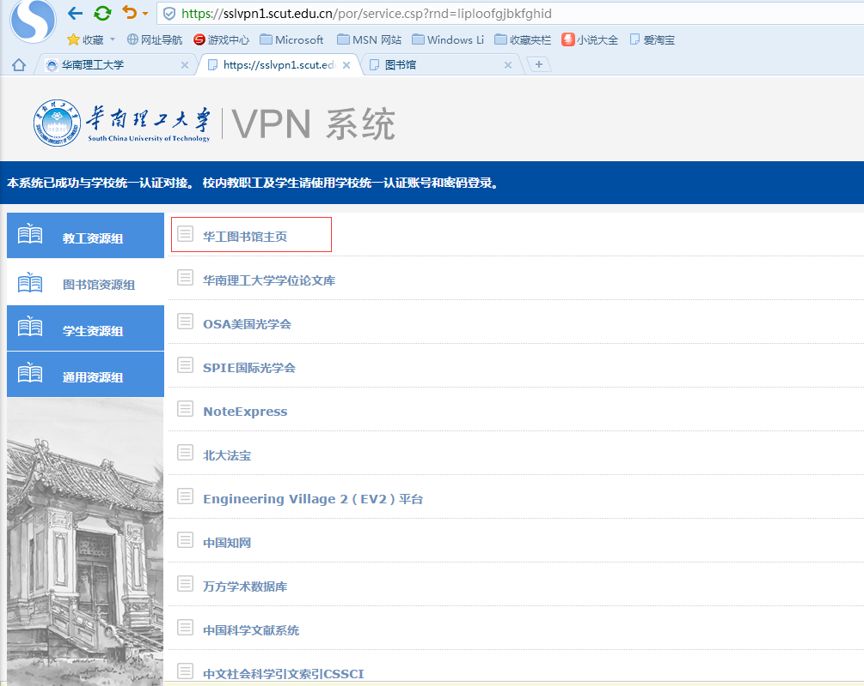
Task: Click the Sogou browser logo
Action: tap(33, 21)
